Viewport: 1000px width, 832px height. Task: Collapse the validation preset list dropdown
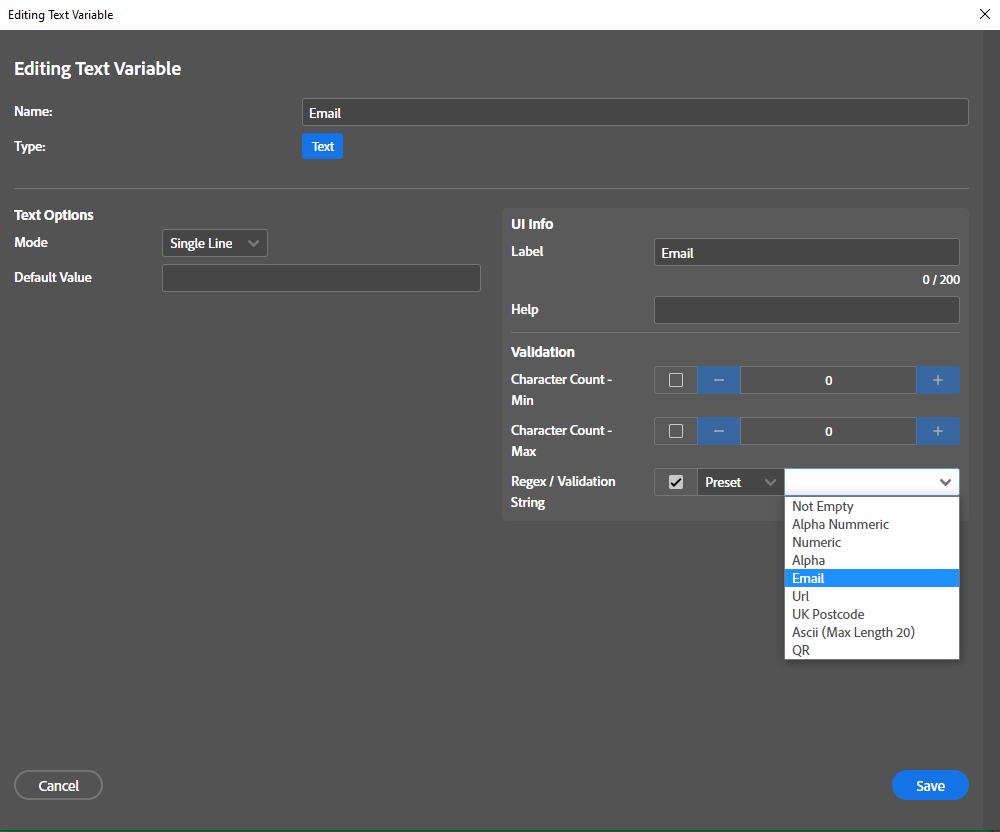pyautogui.click(x=944, y=482)
